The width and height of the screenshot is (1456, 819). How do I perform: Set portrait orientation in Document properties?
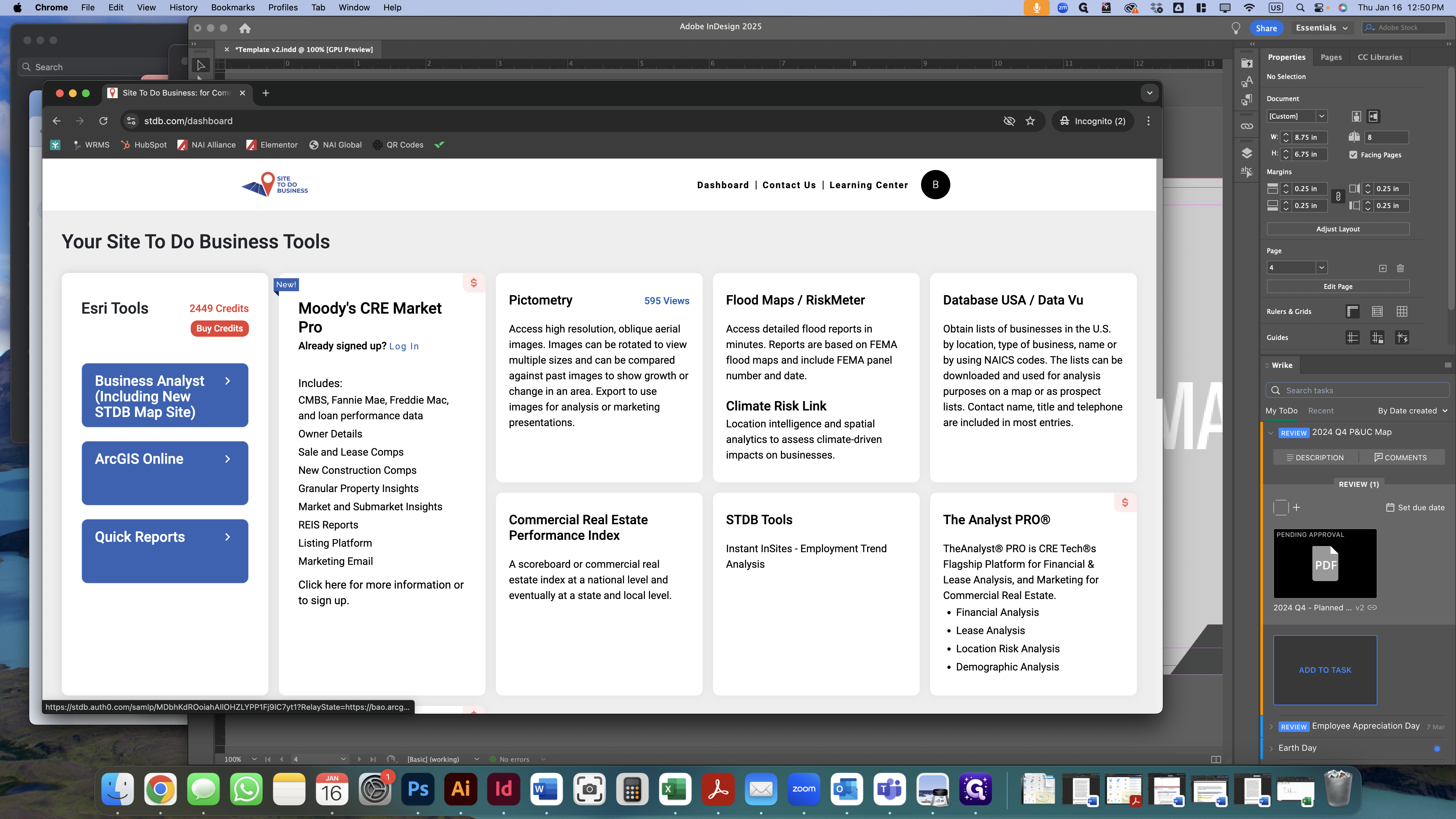[1356, 116]
